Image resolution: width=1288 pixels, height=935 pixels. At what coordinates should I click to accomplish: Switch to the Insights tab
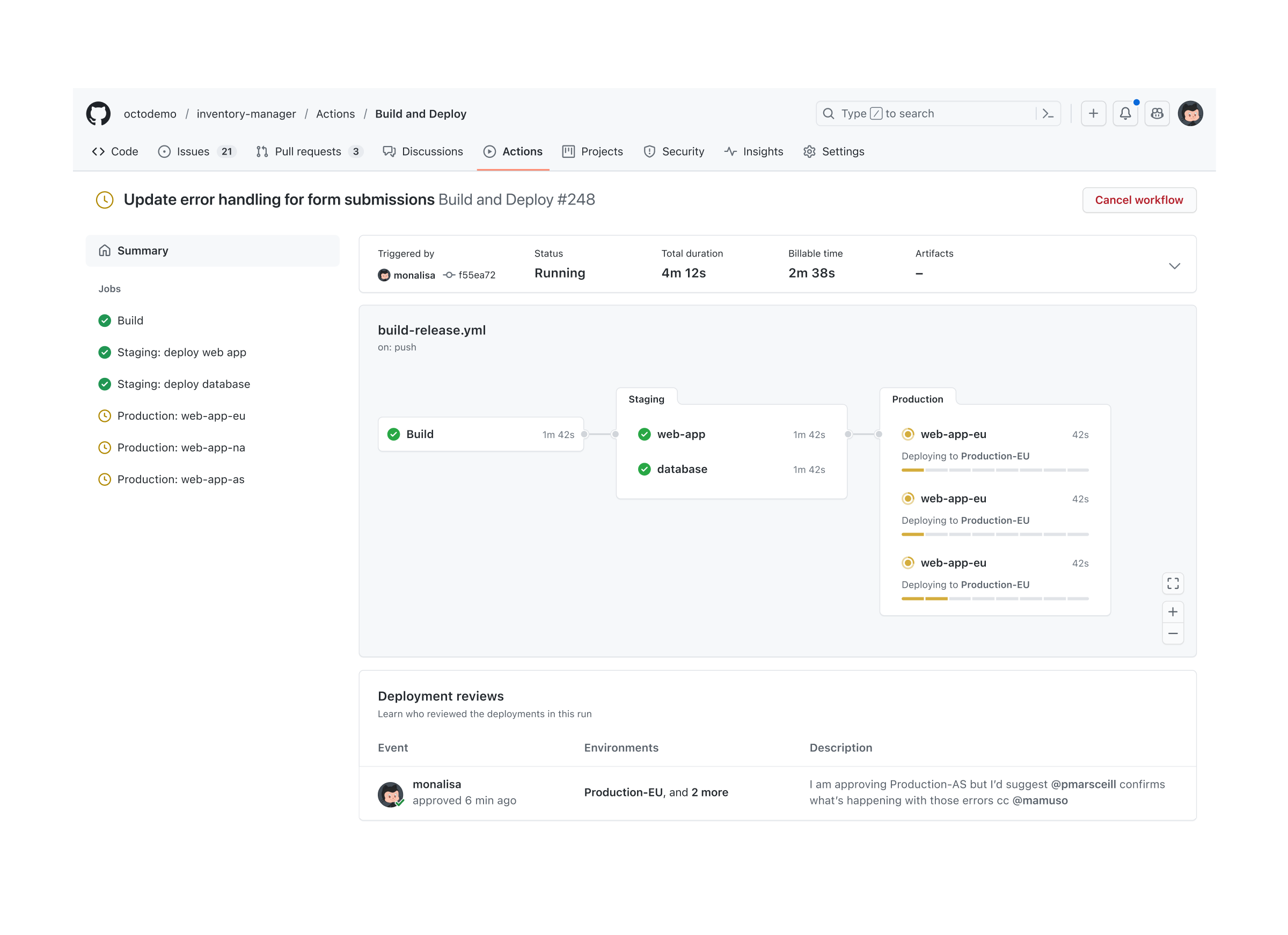point(754,151)
